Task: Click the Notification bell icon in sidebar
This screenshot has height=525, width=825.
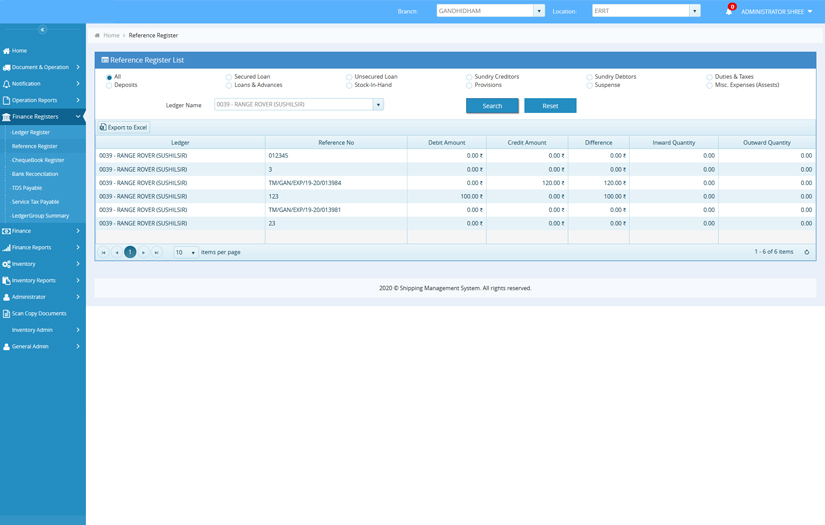Action: (6, 84)
